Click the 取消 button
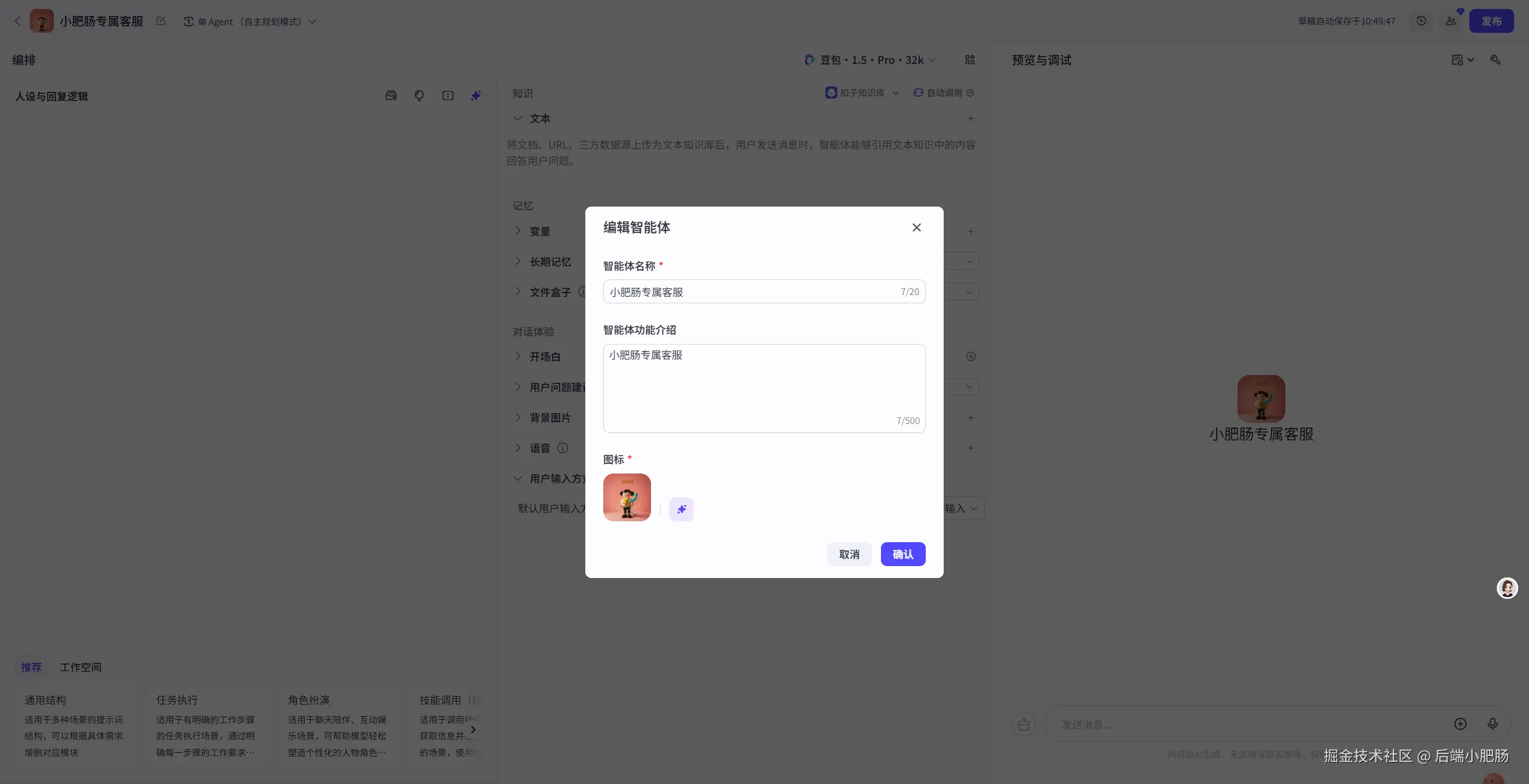The image size is (1529, 784). (849, 554)
